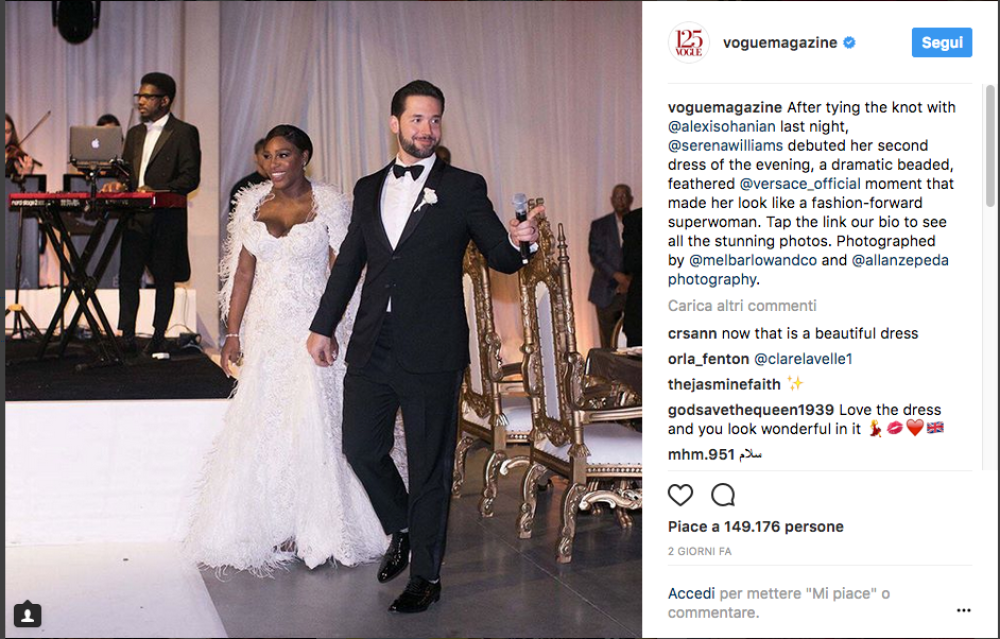Image resolution: width=1000 pixels, height=639 pixels.
Task: Open the @allanzepeda photography mention
Action: click(808, 270)
